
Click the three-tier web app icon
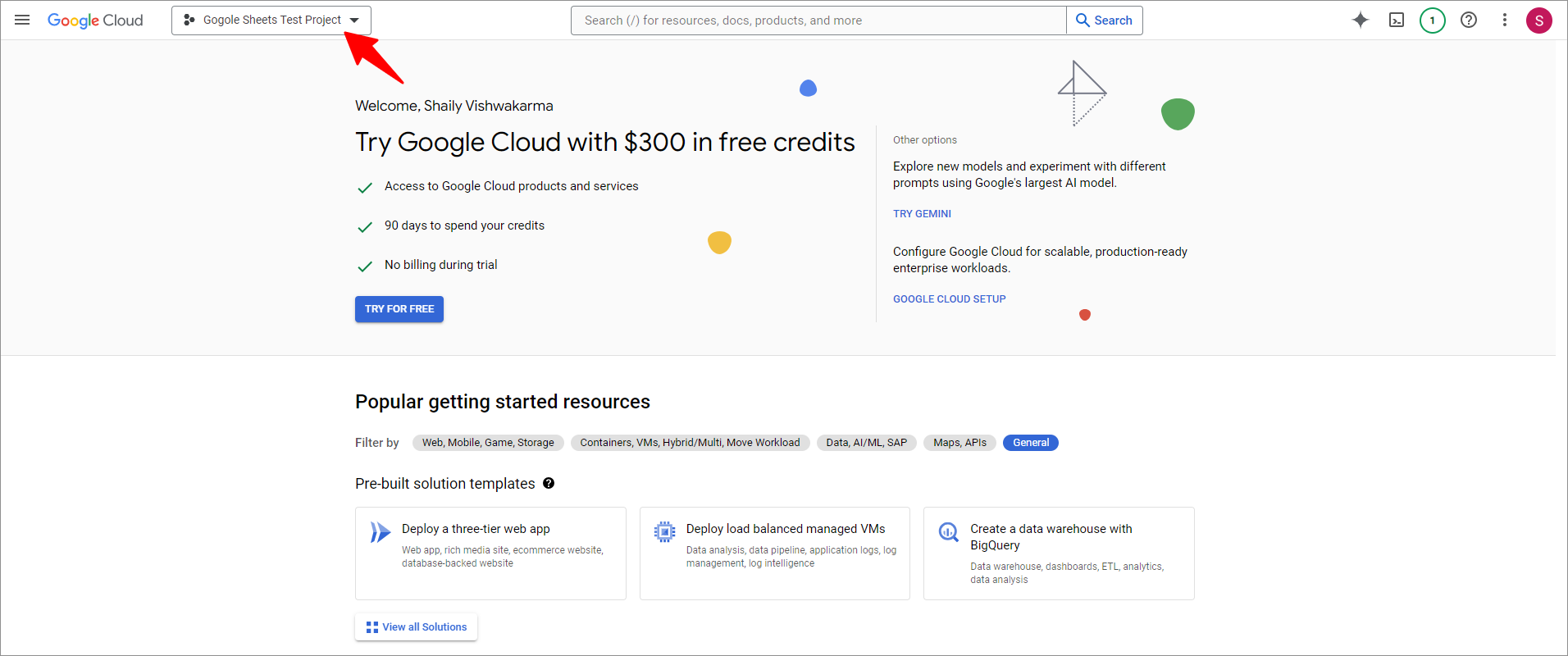point(380,532)
